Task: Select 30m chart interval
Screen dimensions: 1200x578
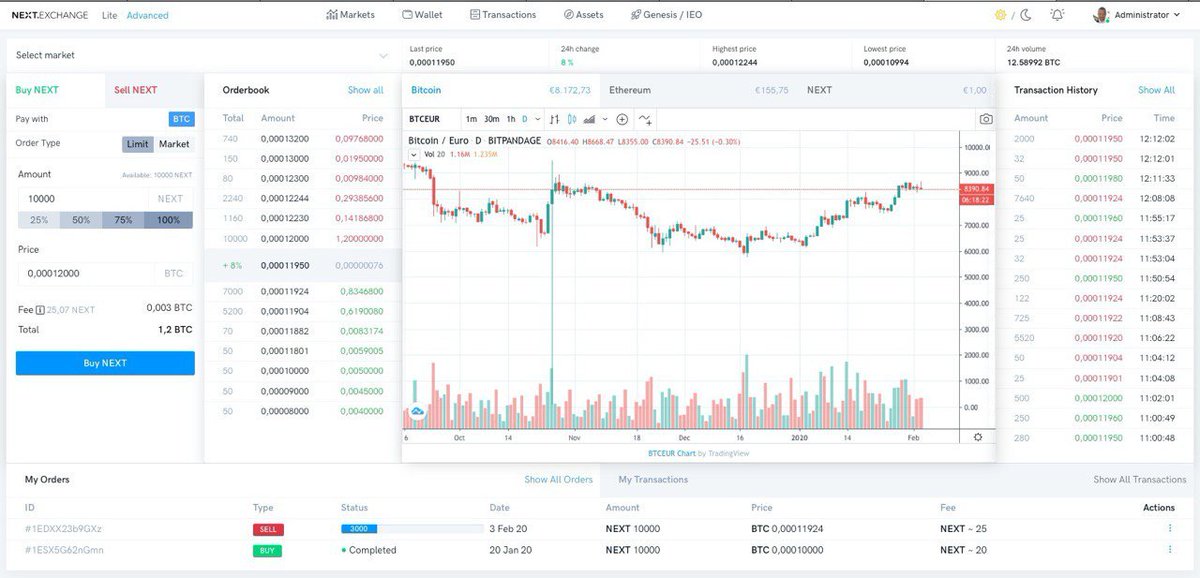Action: coord(491,119)
